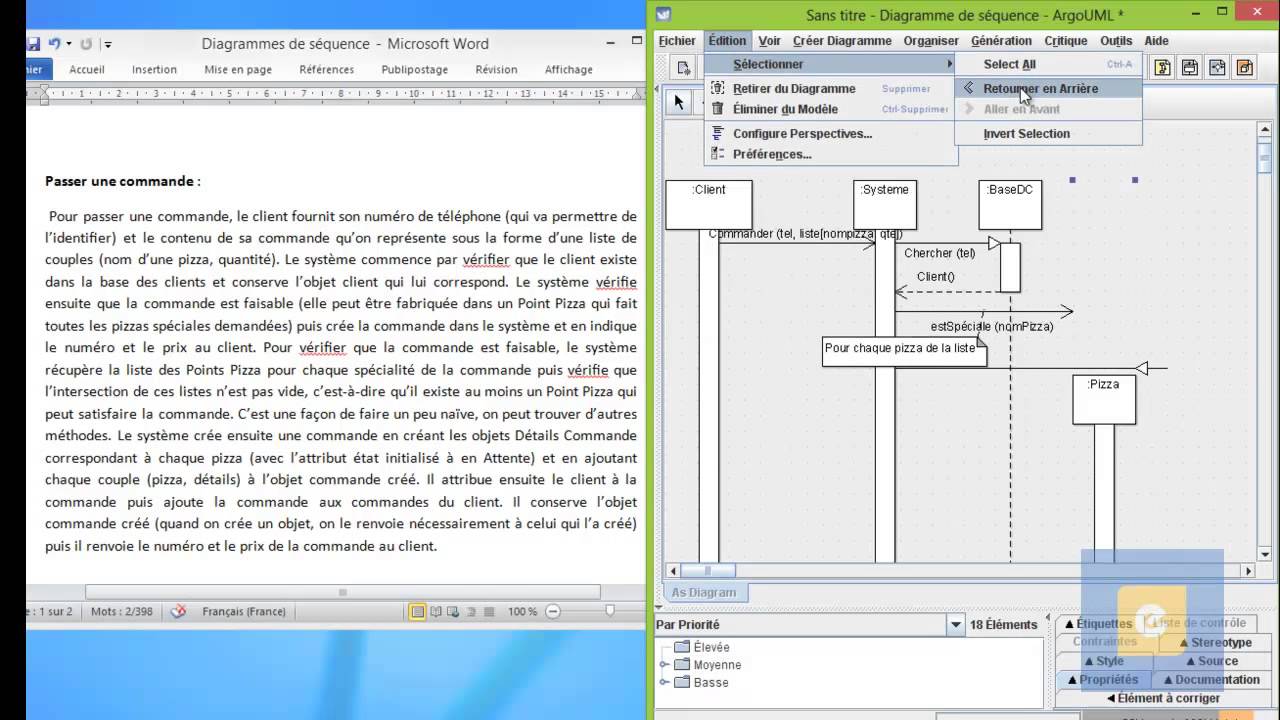This screenshot has height=720, width=1280.
Task: Select the :Systeme object in the diagram
Action: click(x=885, y=204)
